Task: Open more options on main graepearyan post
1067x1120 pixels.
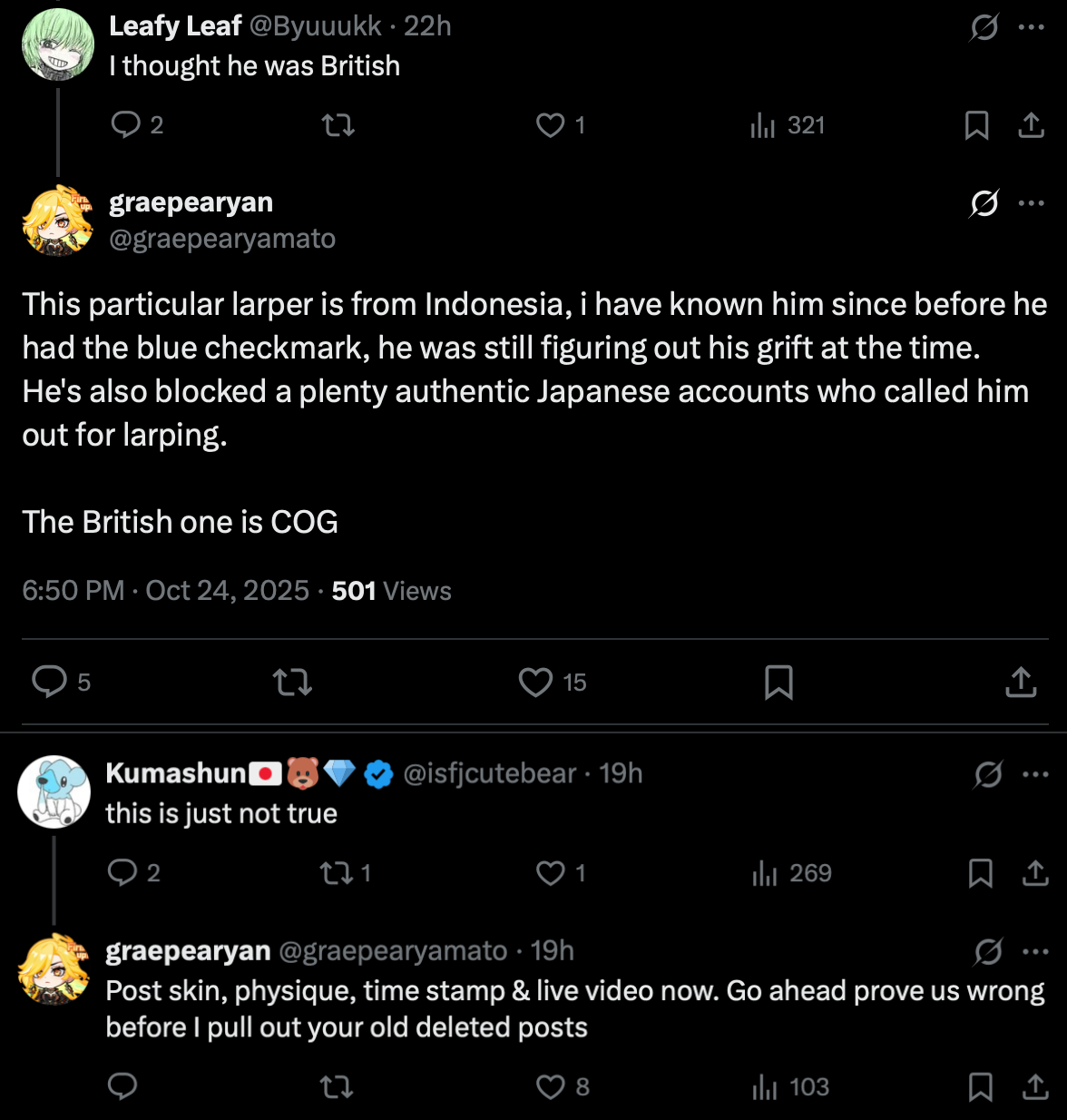Action: coord(1031,203)
